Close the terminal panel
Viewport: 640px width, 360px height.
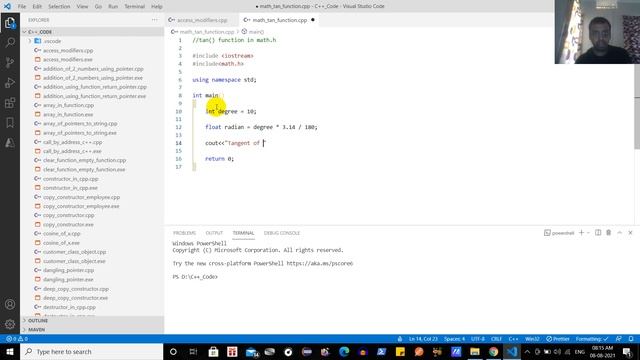point(630,233)
